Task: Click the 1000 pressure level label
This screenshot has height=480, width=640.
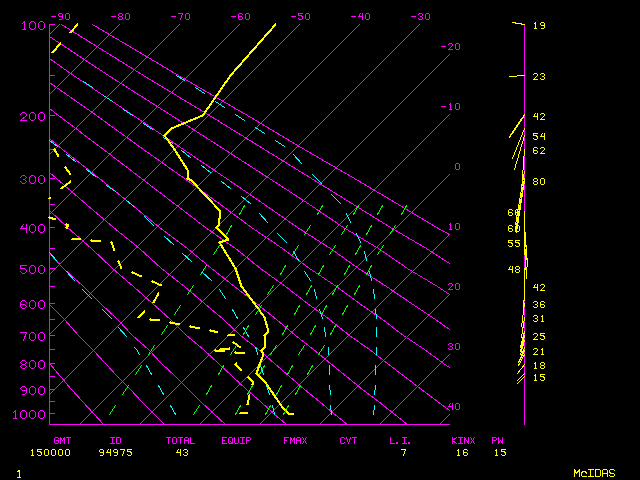Action: (x=30, y=414)
